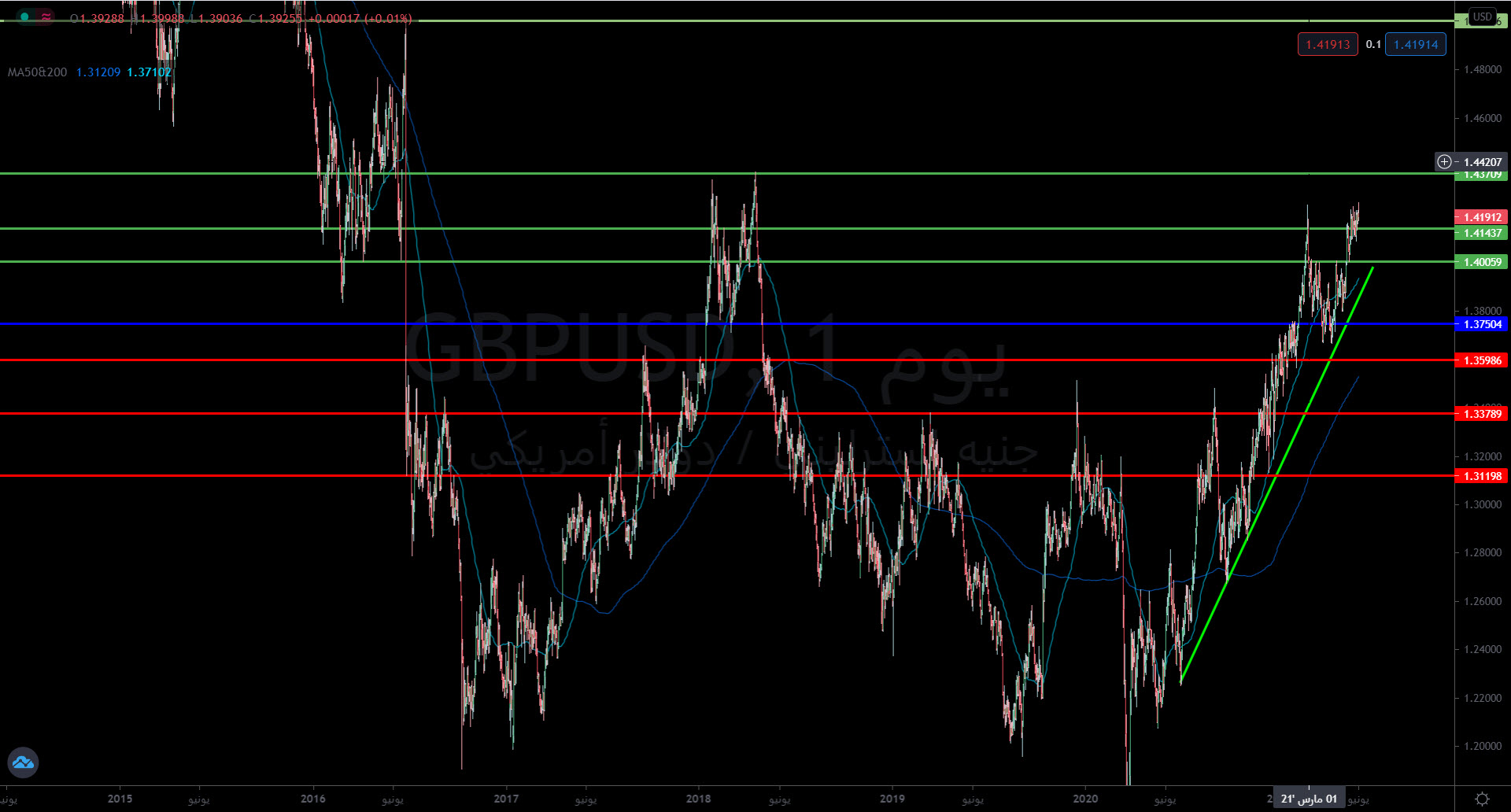Click the green level label 1.41437
Screen dimensions: 1511x812
(1481, 233)
